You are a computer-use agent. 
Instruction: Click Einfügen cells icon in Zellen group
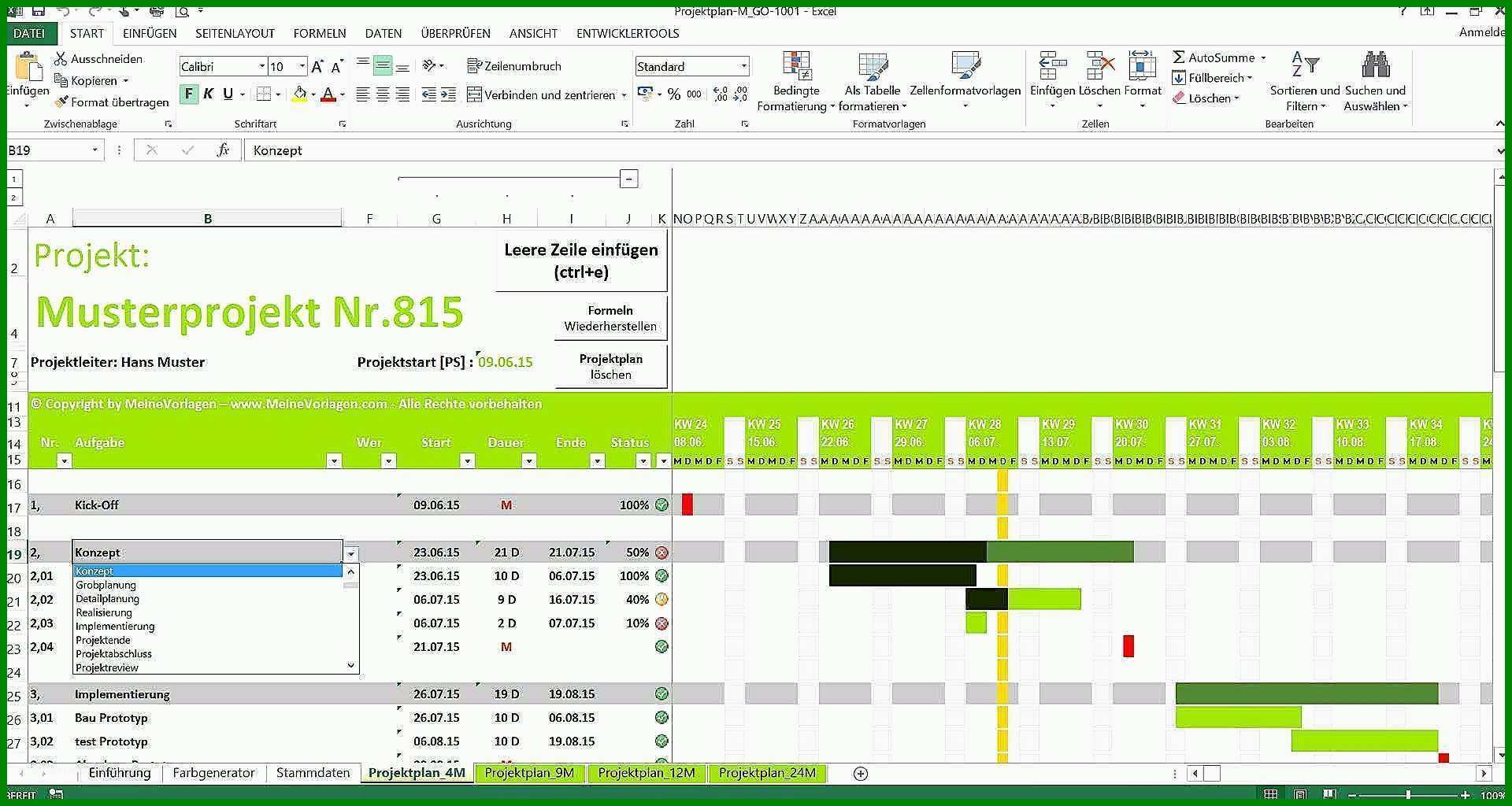coord(1052,66)
